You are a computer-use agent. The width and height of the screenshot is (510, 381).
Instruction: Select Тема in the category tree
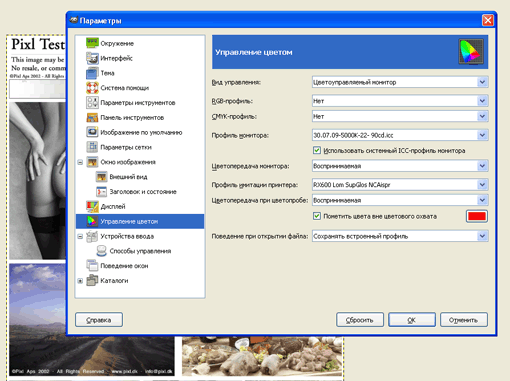pos(107,73)
